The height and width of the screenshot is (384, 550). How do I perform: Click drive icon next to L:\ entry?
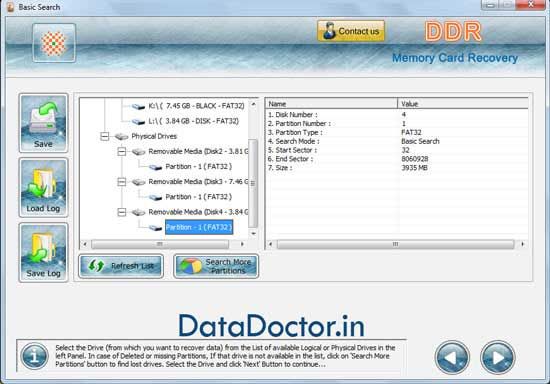pos(139,122)
